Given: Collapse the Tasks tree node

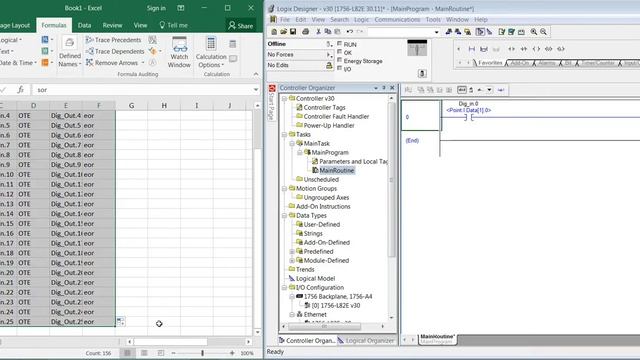Looking at the screenshot, I should [284, 135].
